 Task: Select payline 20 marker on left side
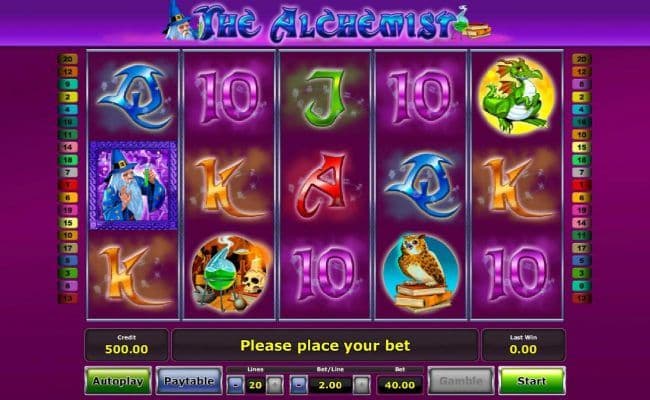point(68,59)
